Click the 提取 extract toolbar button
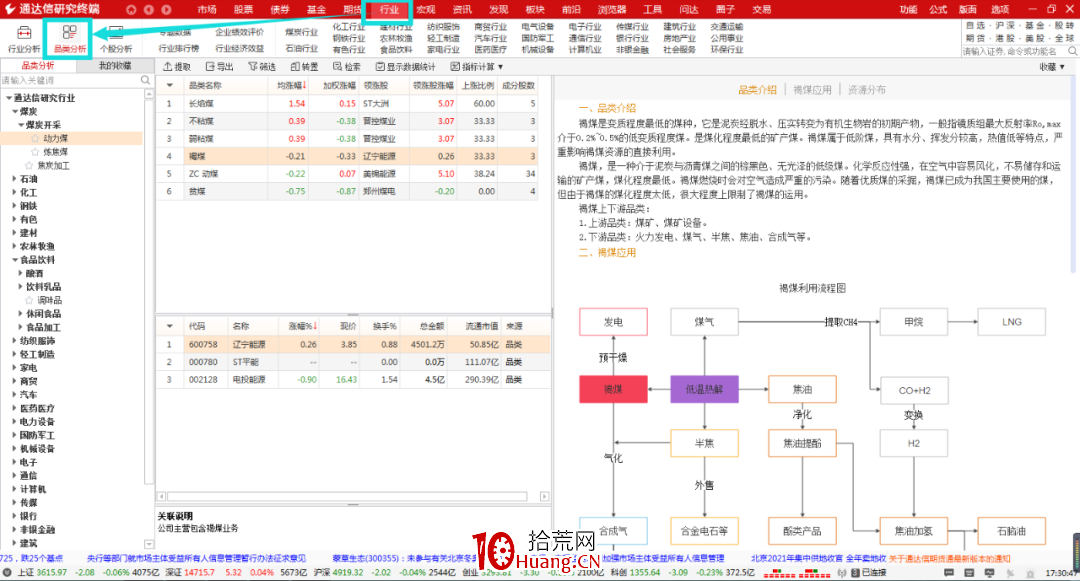The height and width of the screenshot is (581, 1080). click(x=177, y=67)
